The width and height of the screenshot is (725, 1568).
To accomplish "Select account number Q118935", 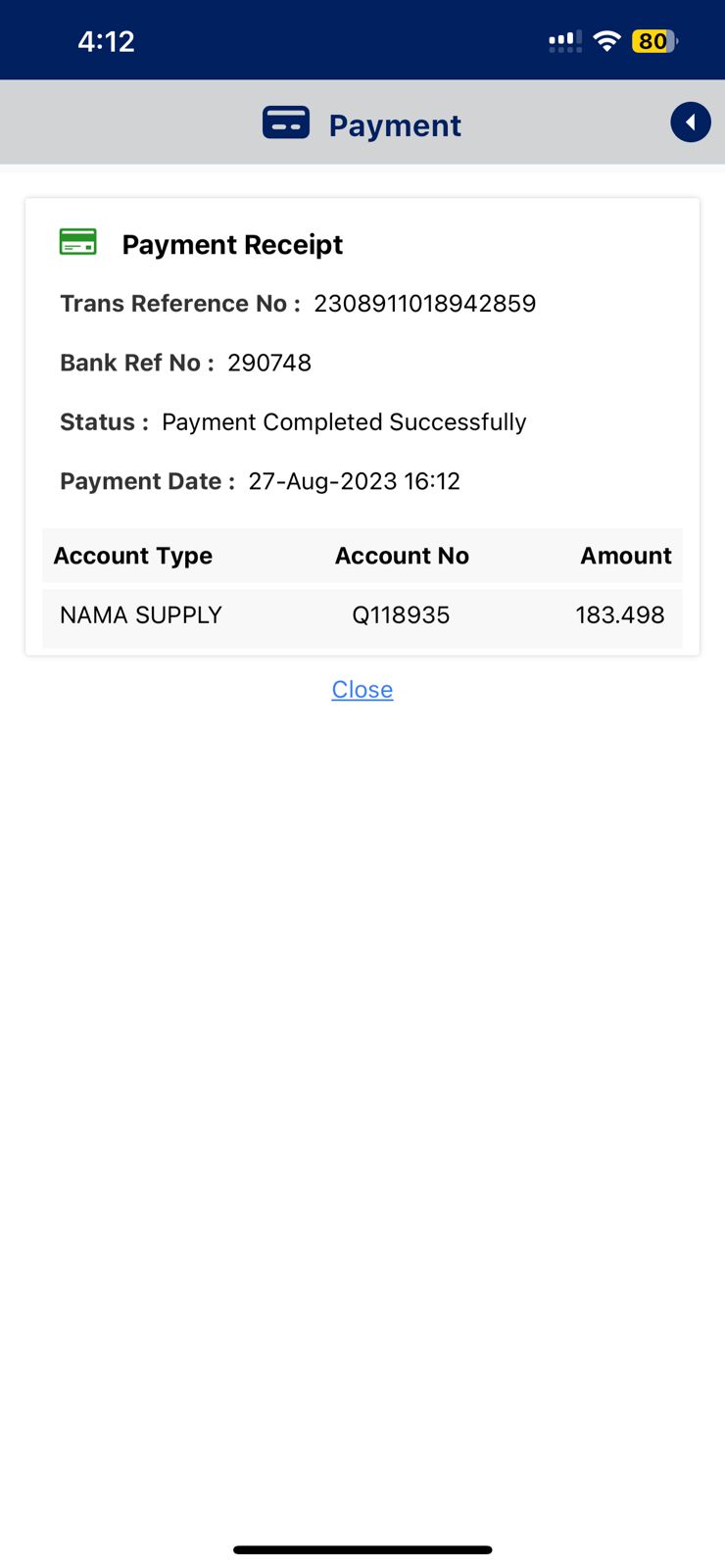I will (x=401, y=615).
